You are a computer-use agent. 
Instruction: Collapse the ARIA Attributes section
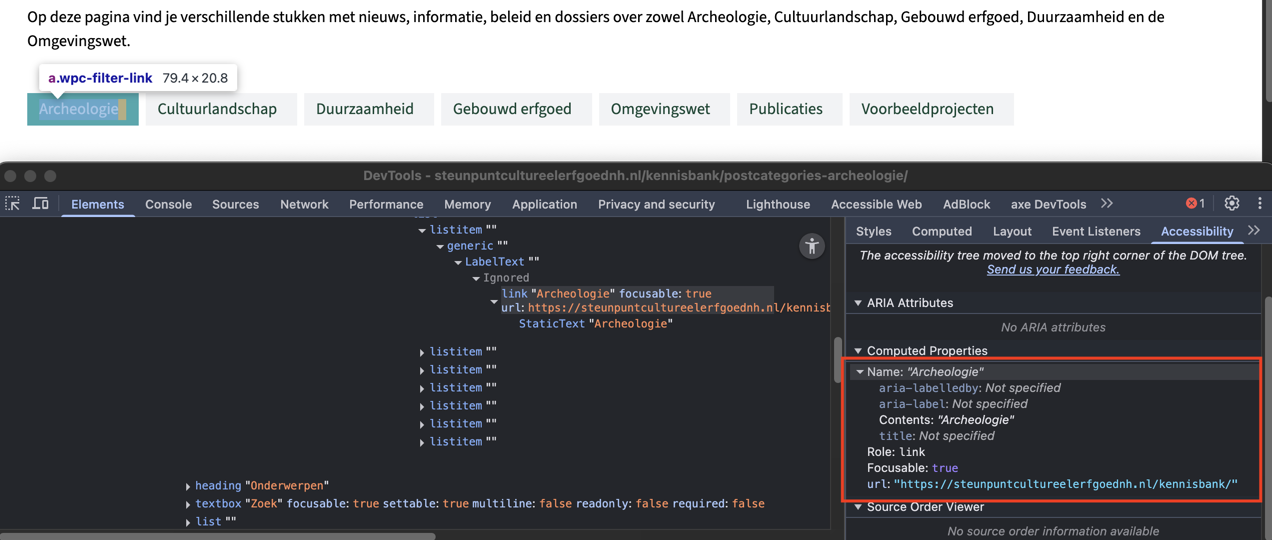(858, 303)
